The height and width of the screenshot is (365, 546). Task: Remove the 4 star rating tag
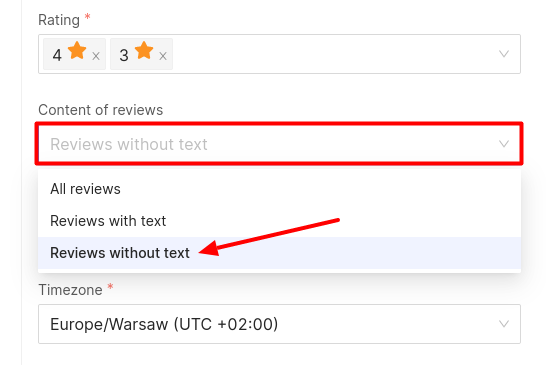tap(96, 56)
